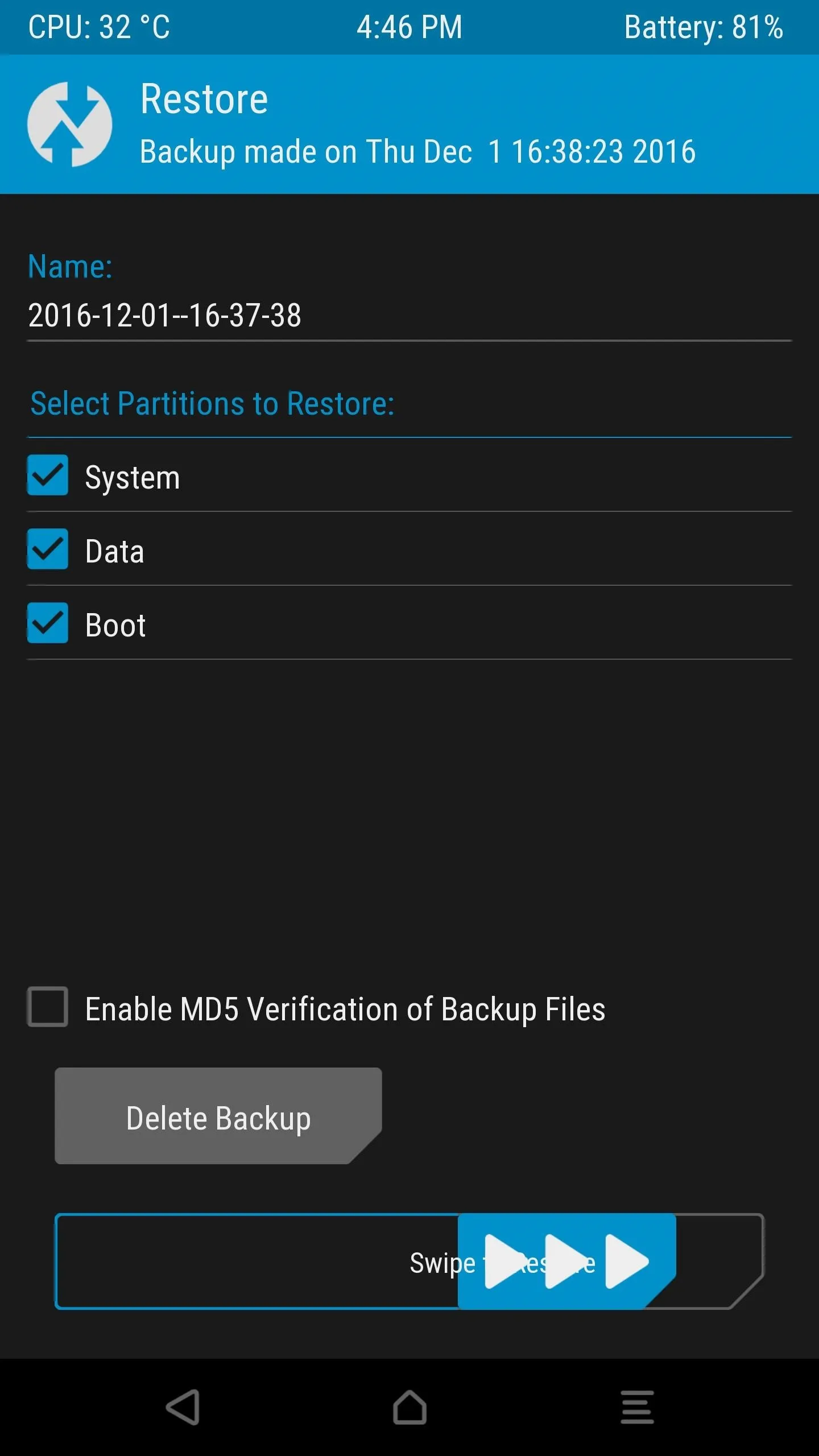Edit the backup name field 2016-12-01--16-37-38

click(x=409, y=316)
